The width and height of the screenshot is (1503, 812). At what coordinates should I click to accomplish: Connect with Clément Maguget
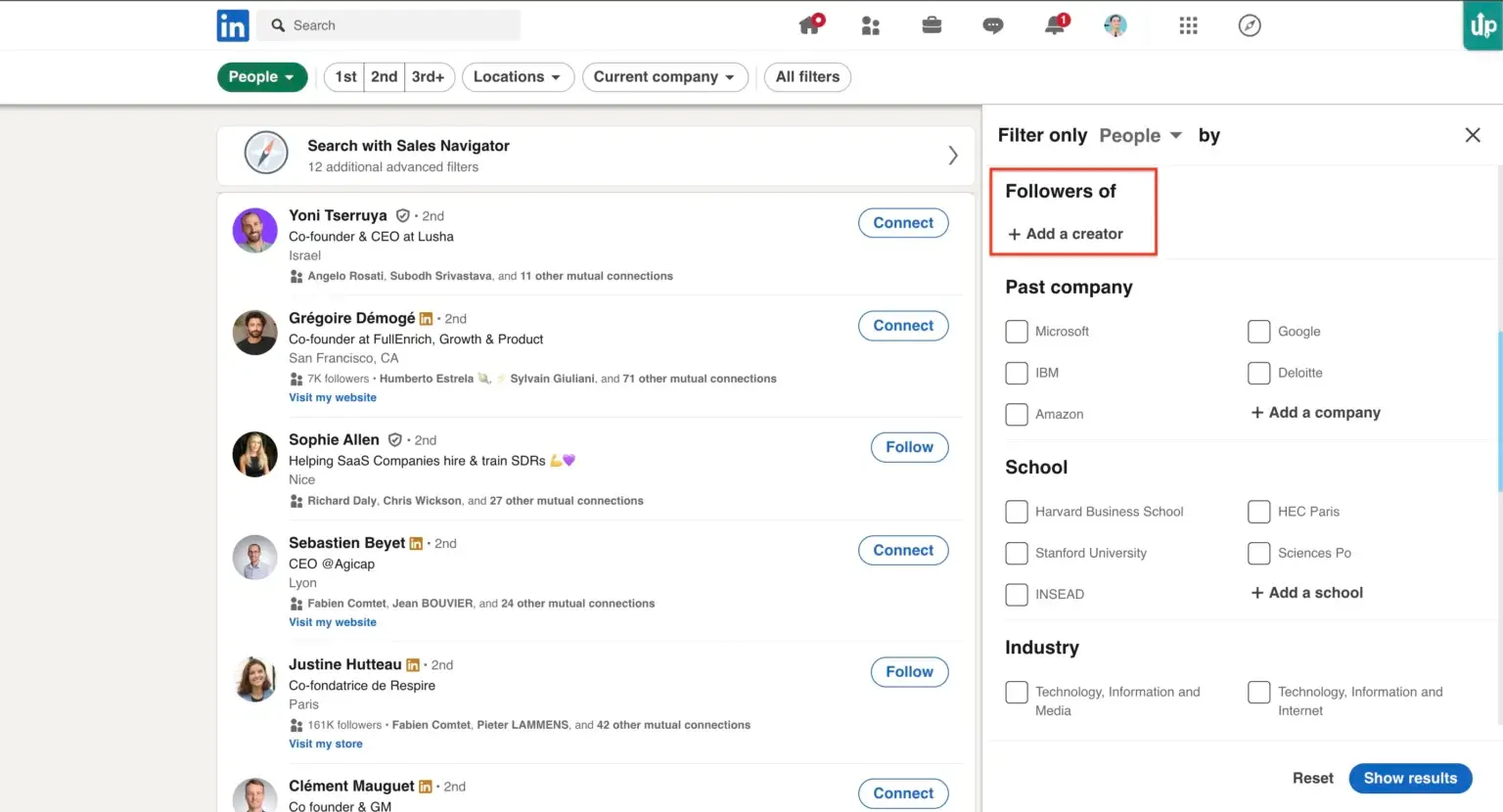click(x=903, y=793)
